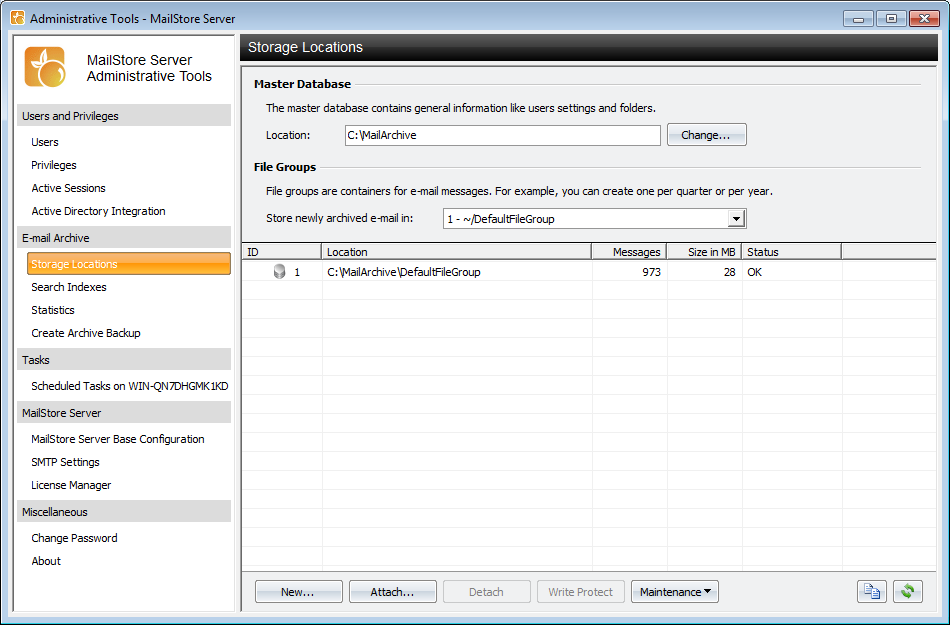Open Active Sessions page
Viewport: 950px width, 625px height.
tap(68, 188)
